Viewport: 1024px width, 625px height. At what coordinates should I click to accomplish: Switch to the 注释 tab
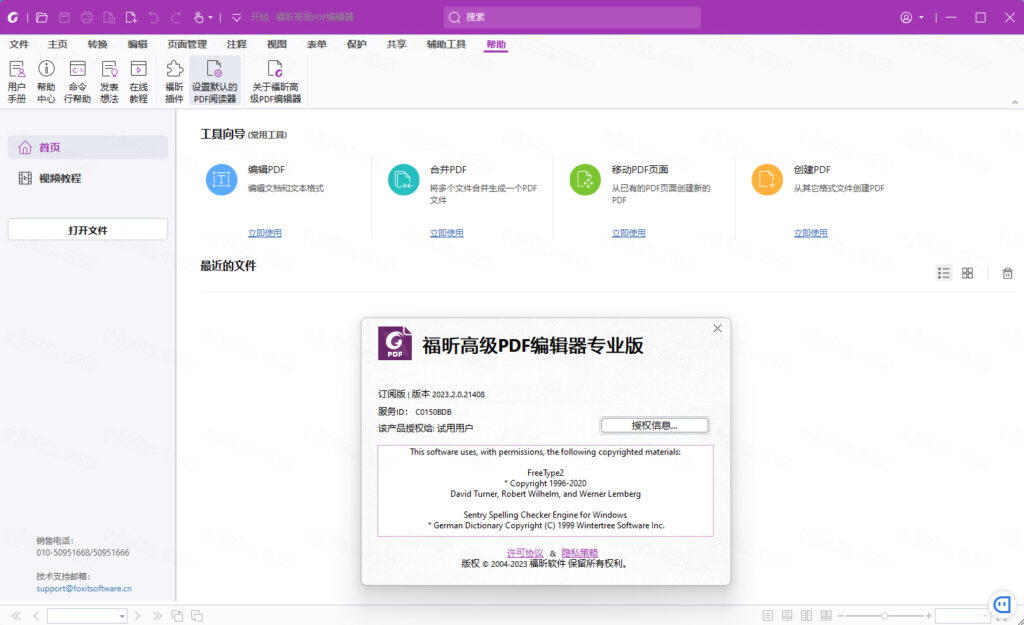236,44
